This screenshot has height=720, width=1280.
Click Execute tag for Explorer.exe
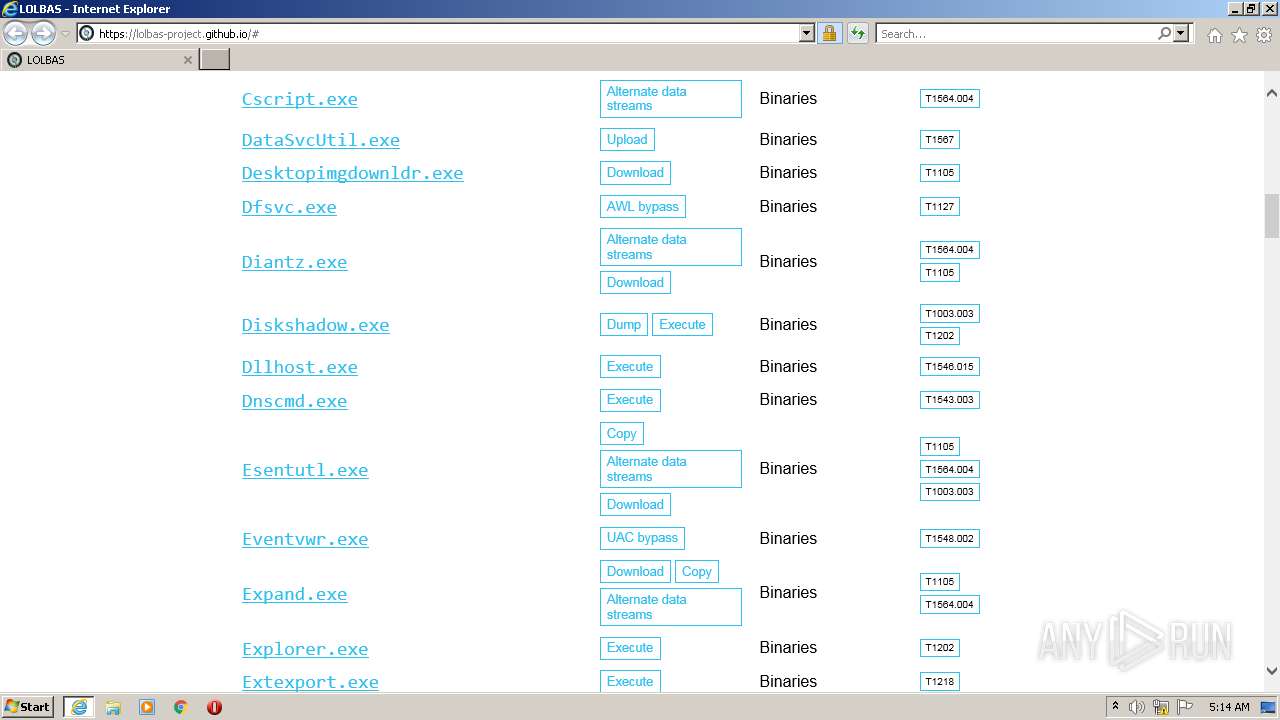630,647
